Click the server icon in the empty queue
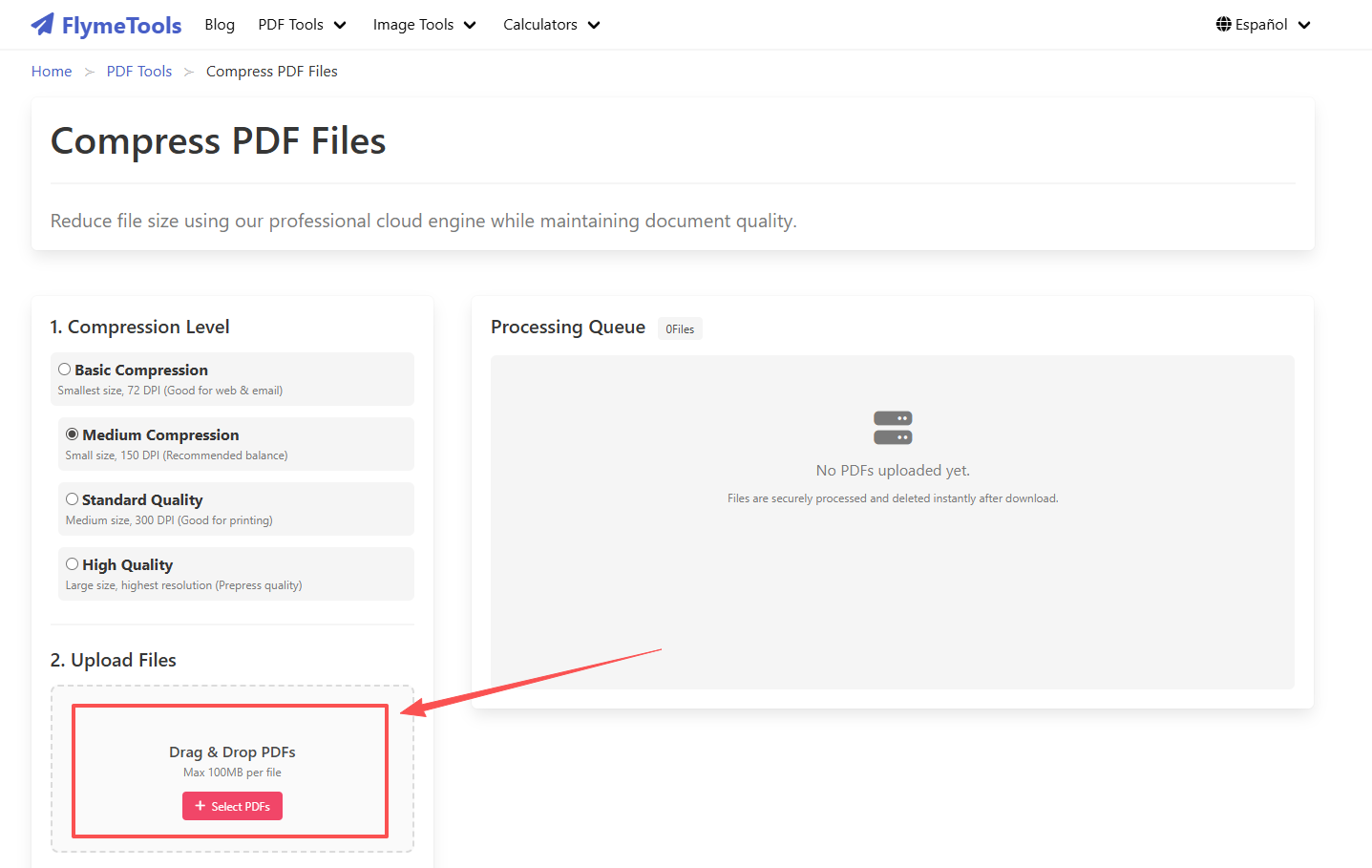 [893, 428]
